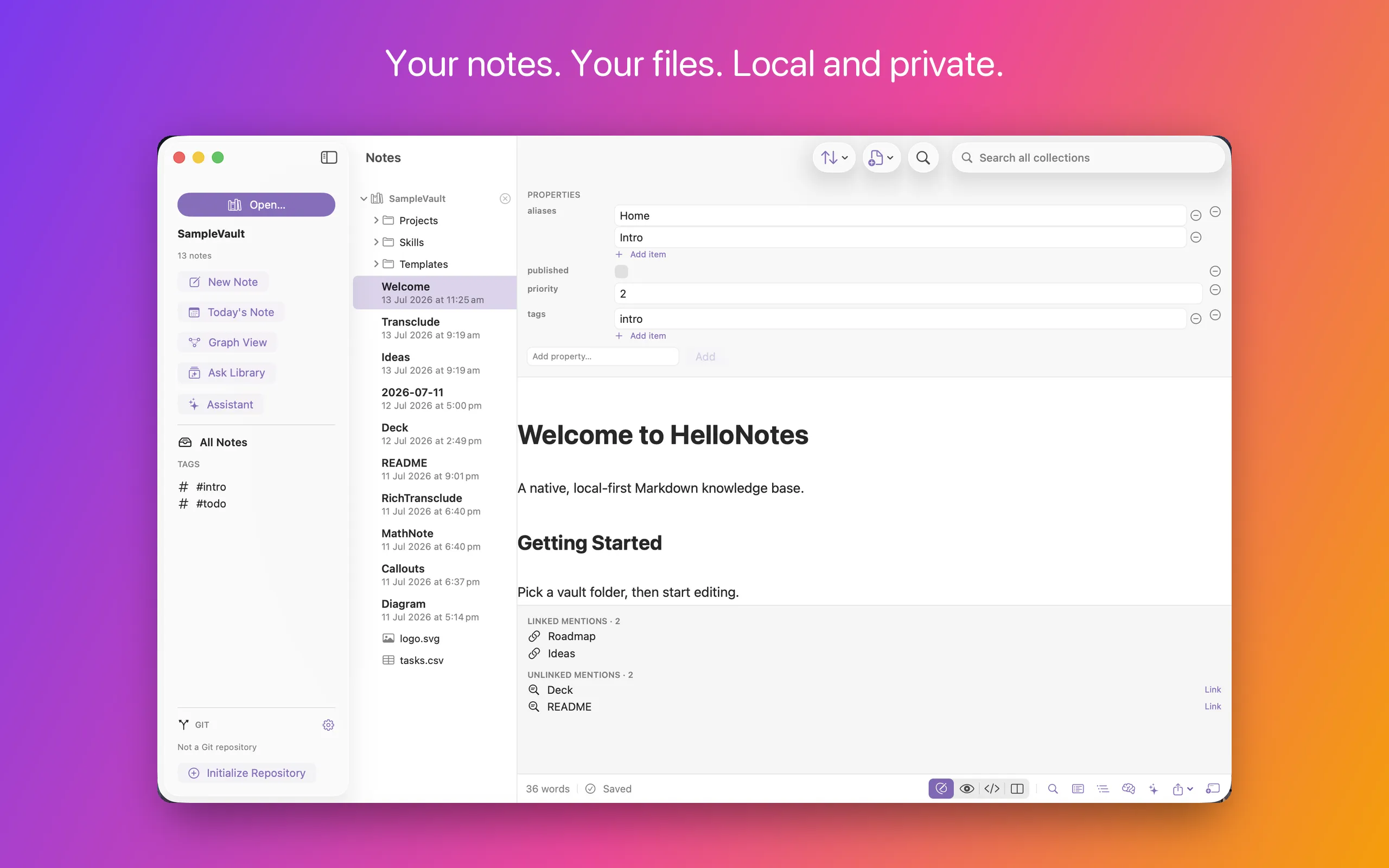Viewport: 1389px width, 868px height.
Task: Select the Welcome note
Action: [435, 293]
